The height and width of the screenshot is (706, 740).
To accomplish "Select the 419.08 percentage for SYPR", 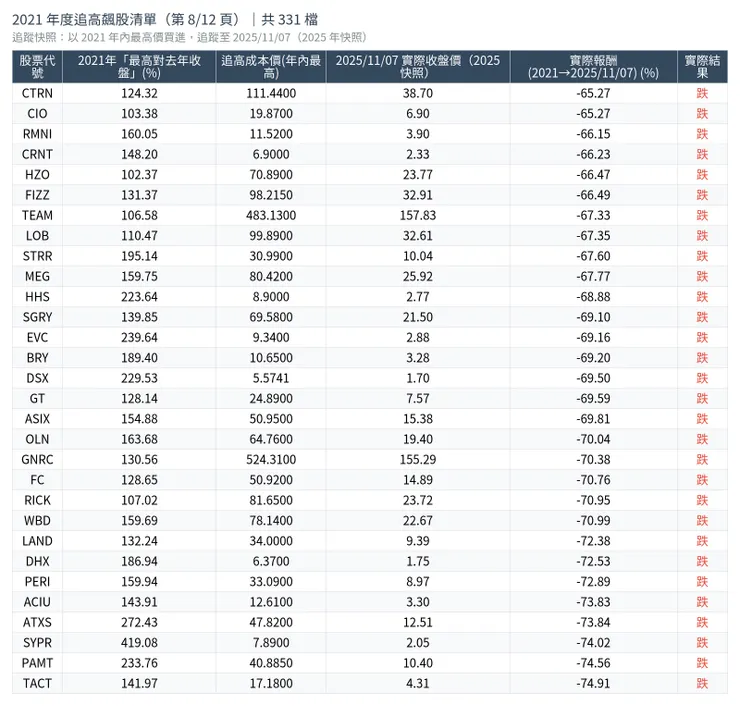I will pyautogui.click(x=139, y=642).
